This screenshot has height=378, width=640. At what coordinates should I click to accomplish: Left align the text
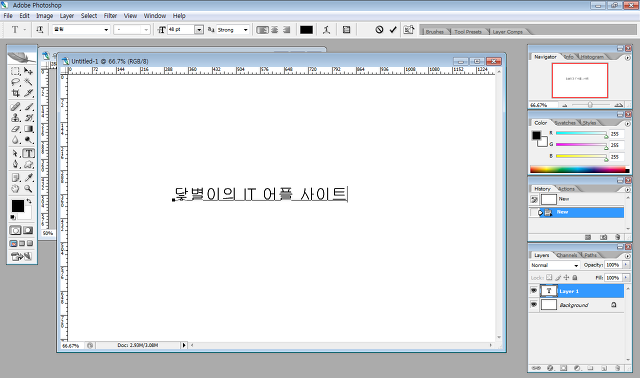pyautogui.click(x=262, y=30)
